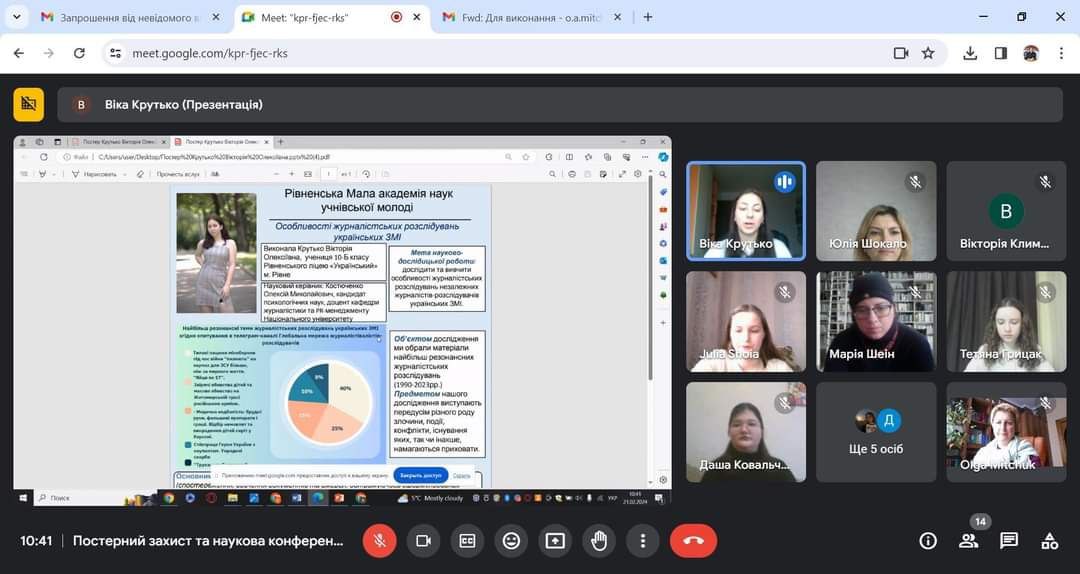
Task: Raise your hand in the meeting
Action: 599,541
